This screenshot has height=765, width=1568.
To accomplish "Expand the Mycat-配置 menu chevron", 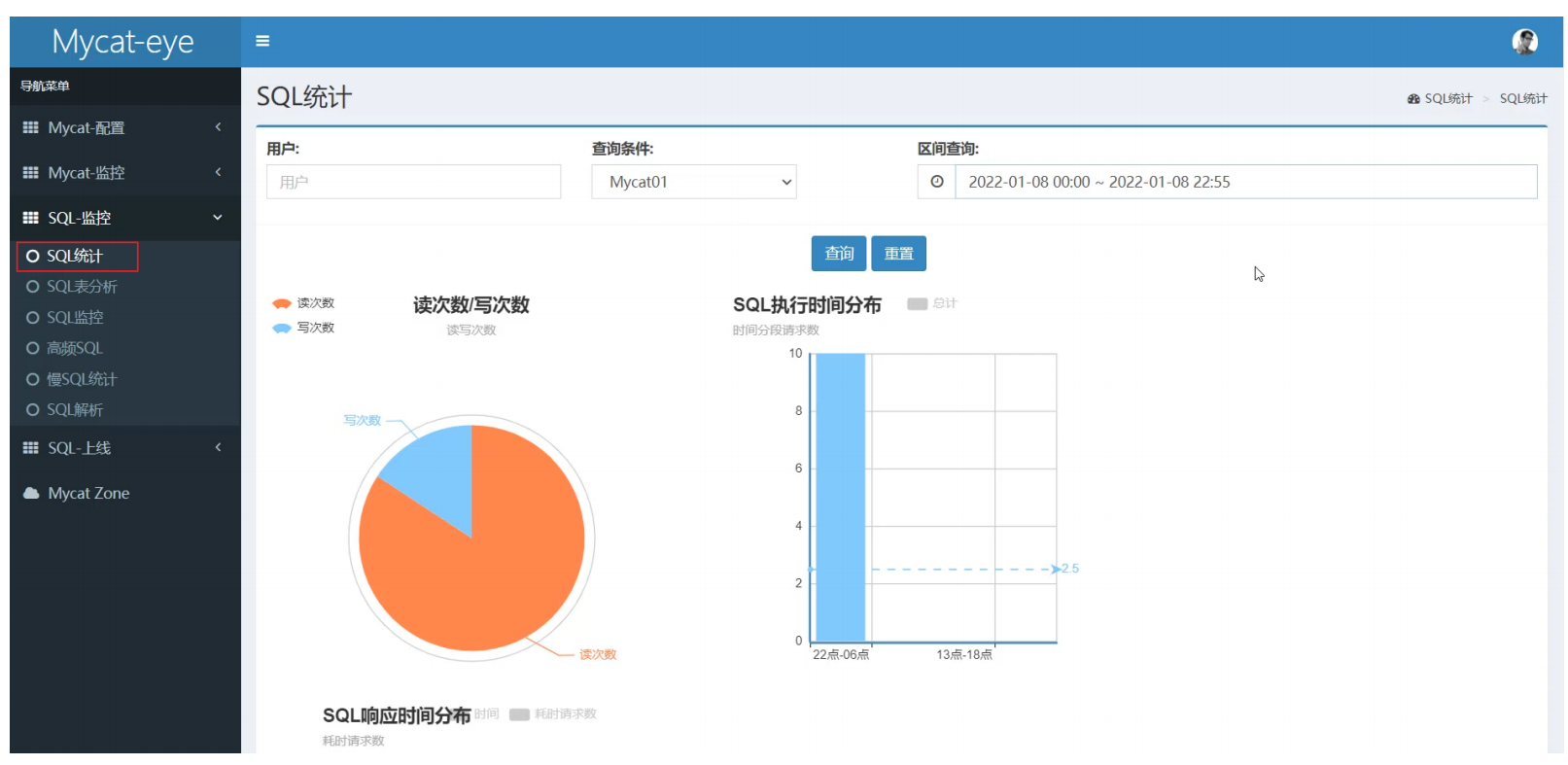I will tap(218, 127).
